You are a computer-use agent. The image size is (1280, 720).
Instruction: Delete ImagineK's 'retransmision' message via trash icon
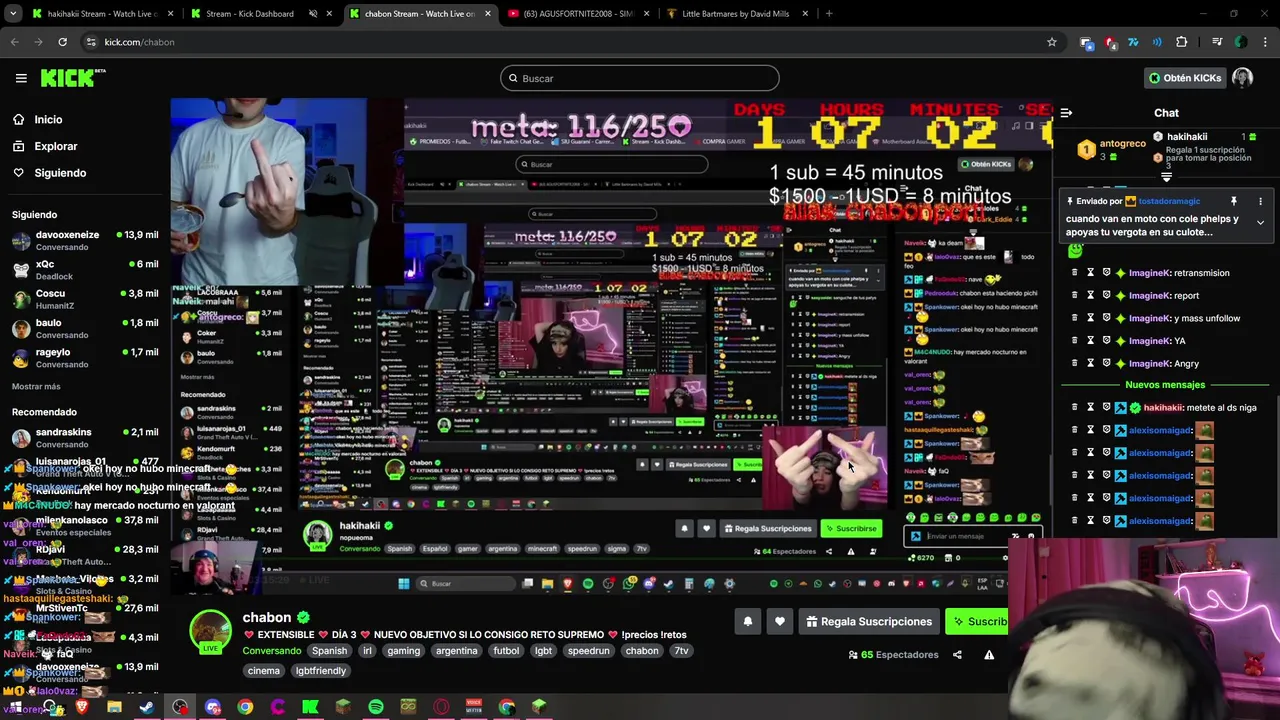[x=1075, y=273]
